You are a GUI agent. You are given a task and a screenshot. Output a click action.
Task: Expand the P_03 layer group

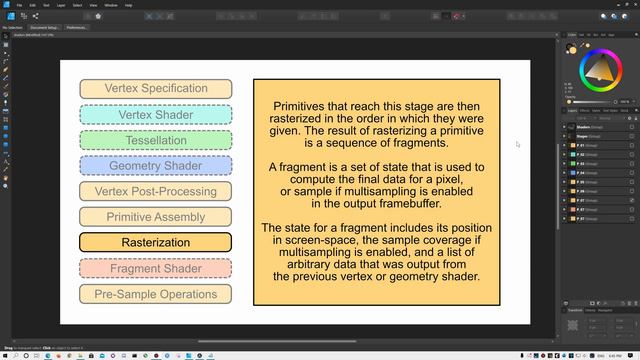pyautogui.click(x=564, y=164)
